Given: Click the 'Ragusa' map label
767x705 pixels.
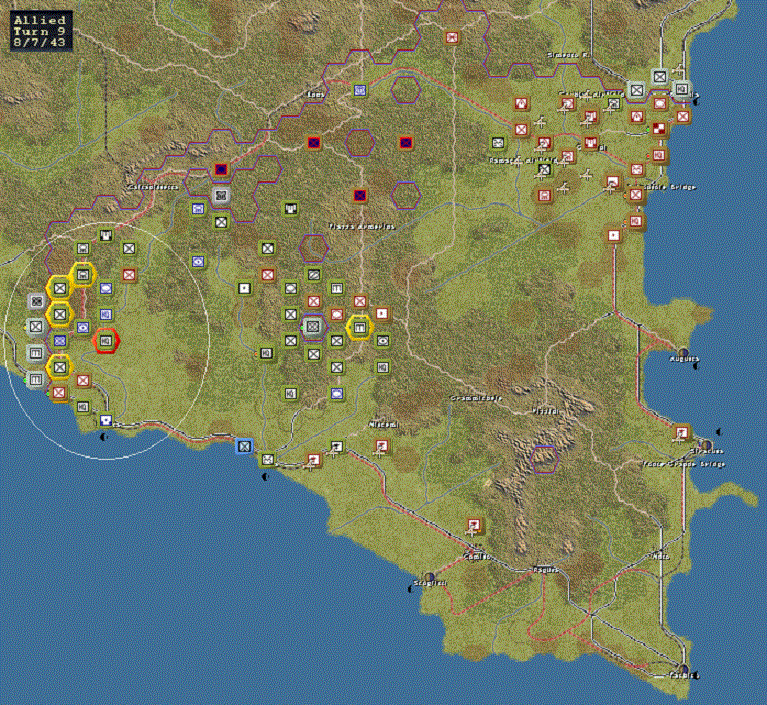Looking at the screenshot, I should pyautogui.click(x=545, y=570).
